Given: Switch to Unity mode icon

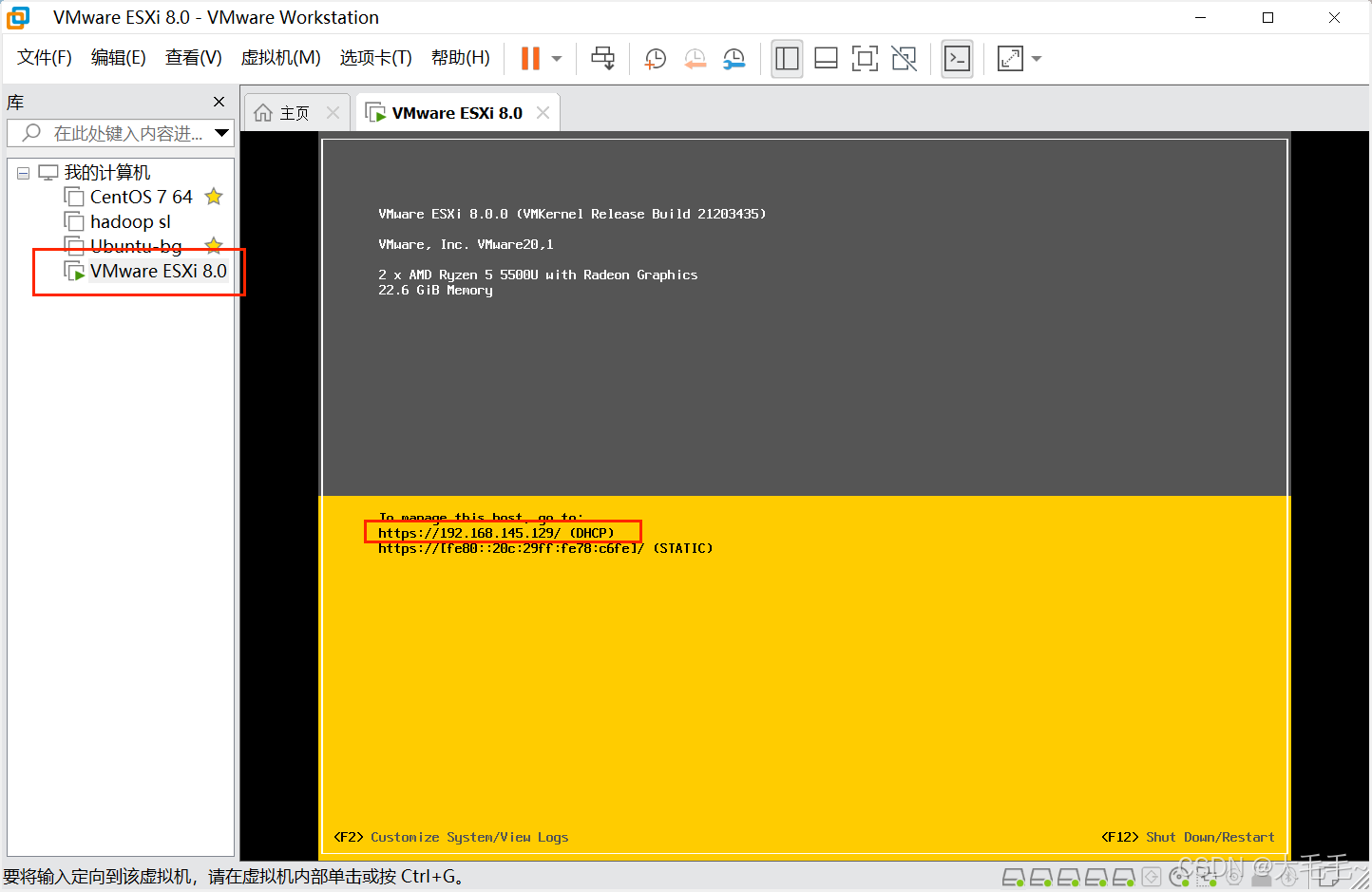Looking at the screenshot, I should (904, 59).
